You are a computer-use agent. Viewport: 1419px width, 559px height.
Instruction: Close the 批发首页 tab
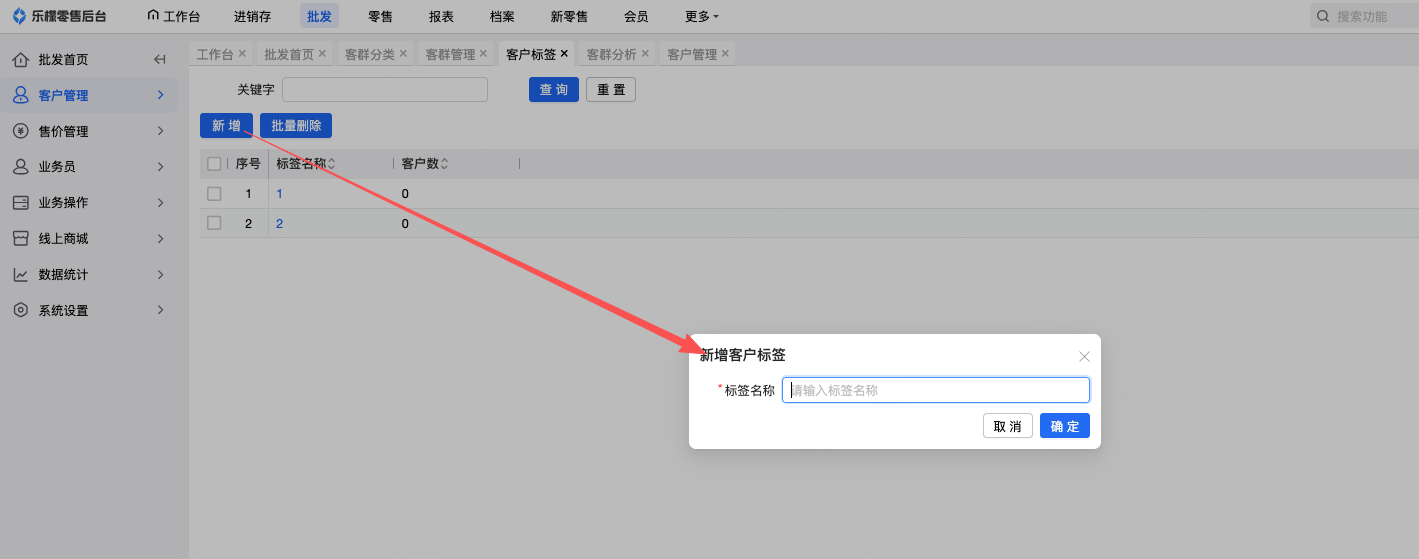tap(322, 53)
